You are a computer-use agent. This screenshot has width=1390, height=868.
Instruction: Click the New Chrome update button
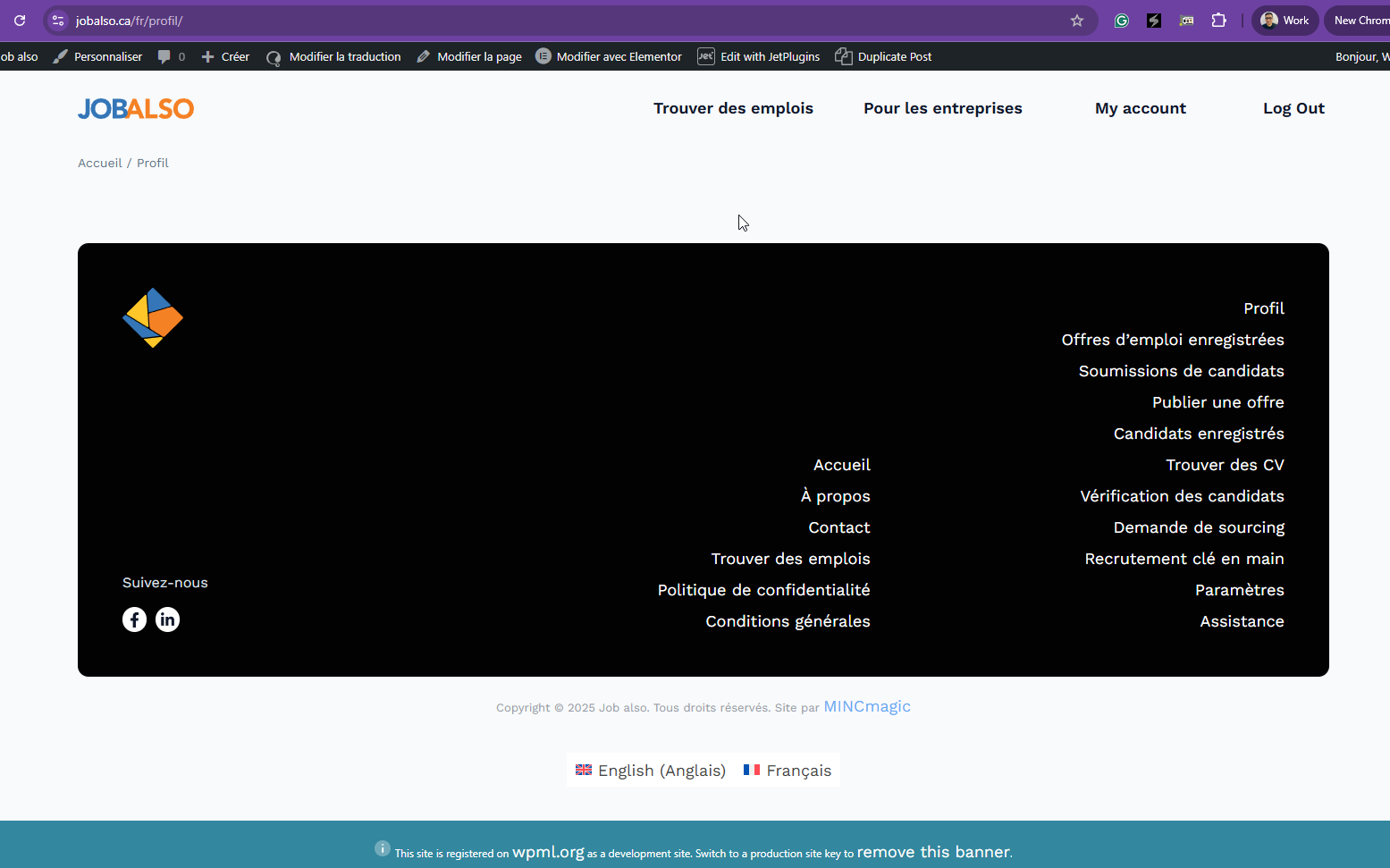pyautogui.click(x=1358, y=21)
